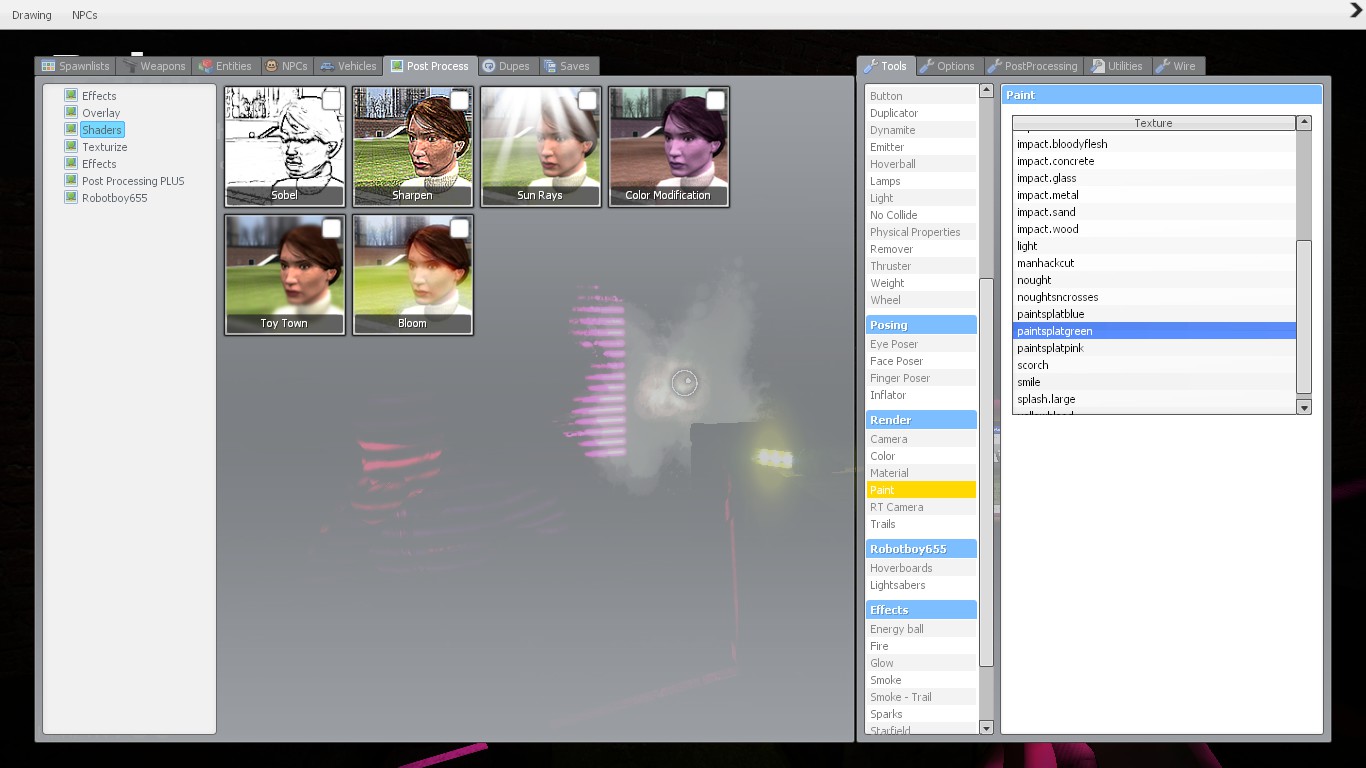
Task: Click the icon beside Post Processing PLUS
Action: point(71,180)
